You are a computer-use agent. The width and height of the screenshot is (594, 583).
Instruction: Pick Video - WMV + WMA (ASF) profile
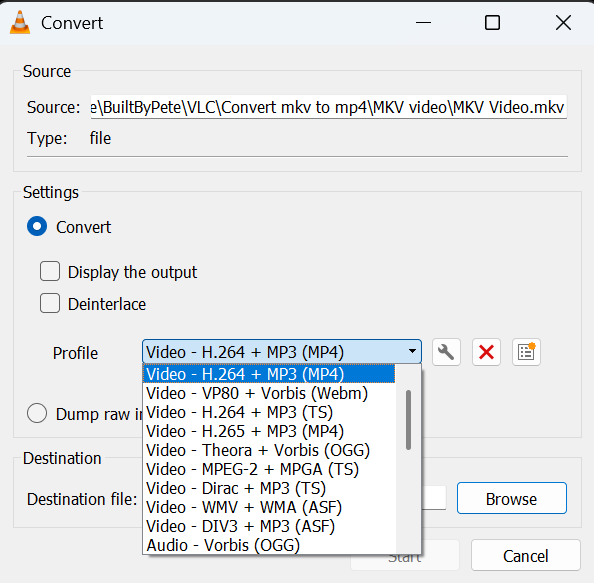[269, 507]
